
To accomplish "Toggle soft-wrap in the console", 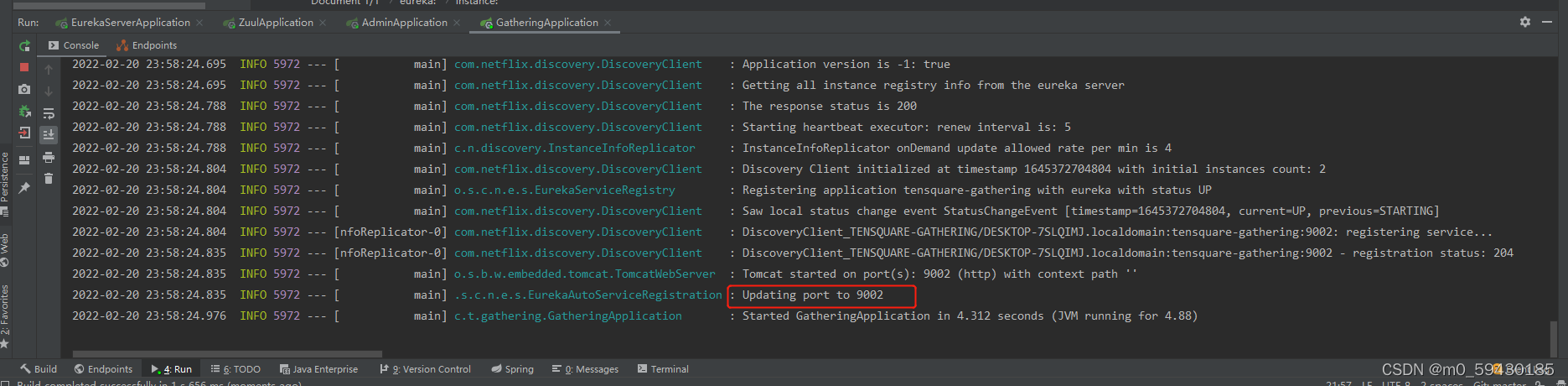I will 49,112.
